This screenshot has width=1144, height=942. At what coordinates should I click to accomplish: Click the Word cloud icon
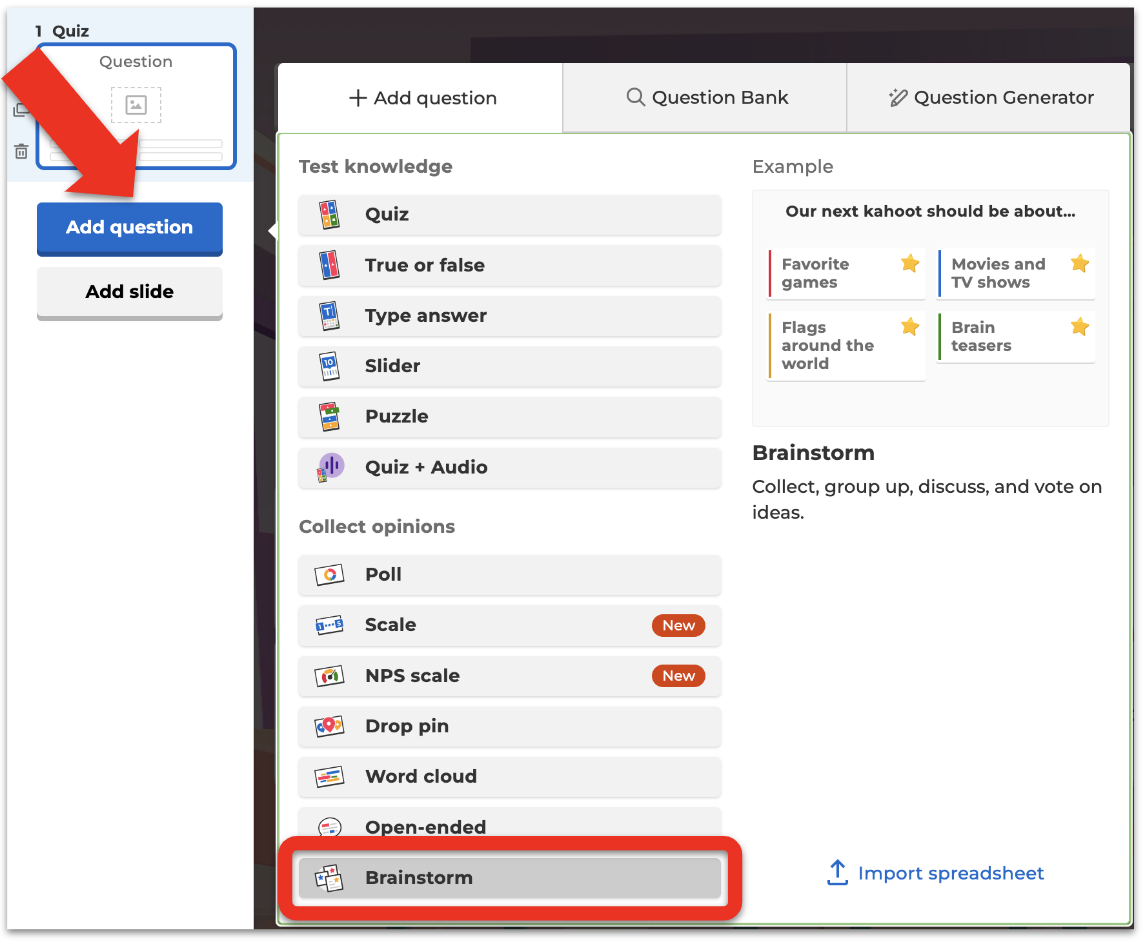click(330, 776)
